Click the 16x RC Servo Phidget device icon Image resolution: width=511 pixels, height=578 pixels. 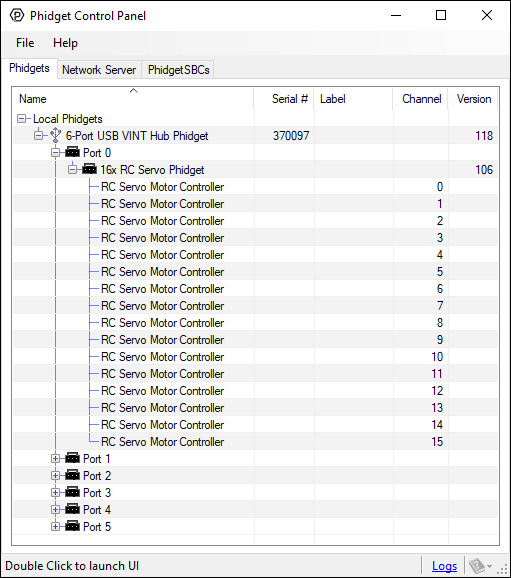pyautogui.click(x=90, y=169)
